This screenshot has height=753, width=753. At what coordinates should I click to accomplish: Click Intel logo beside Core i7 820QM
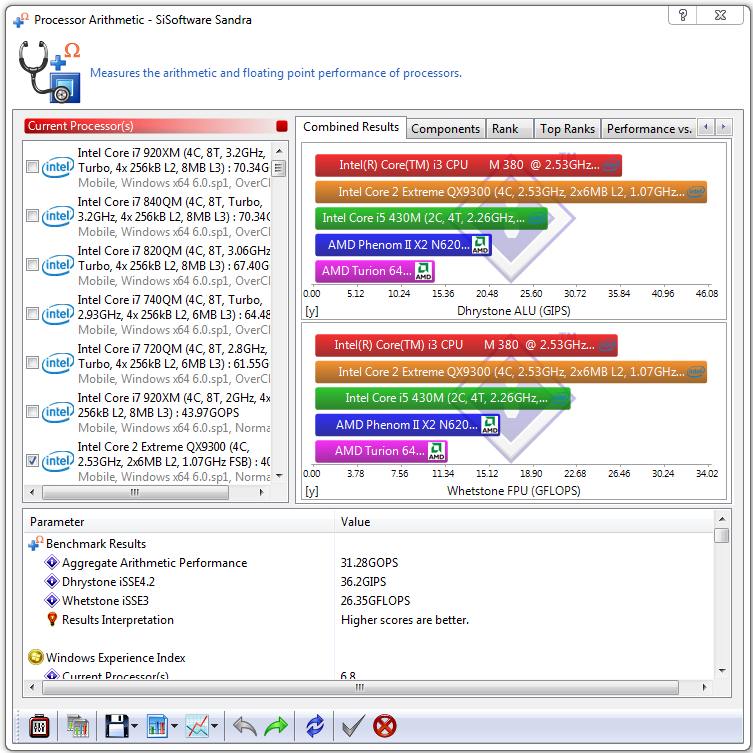[58, 265]
